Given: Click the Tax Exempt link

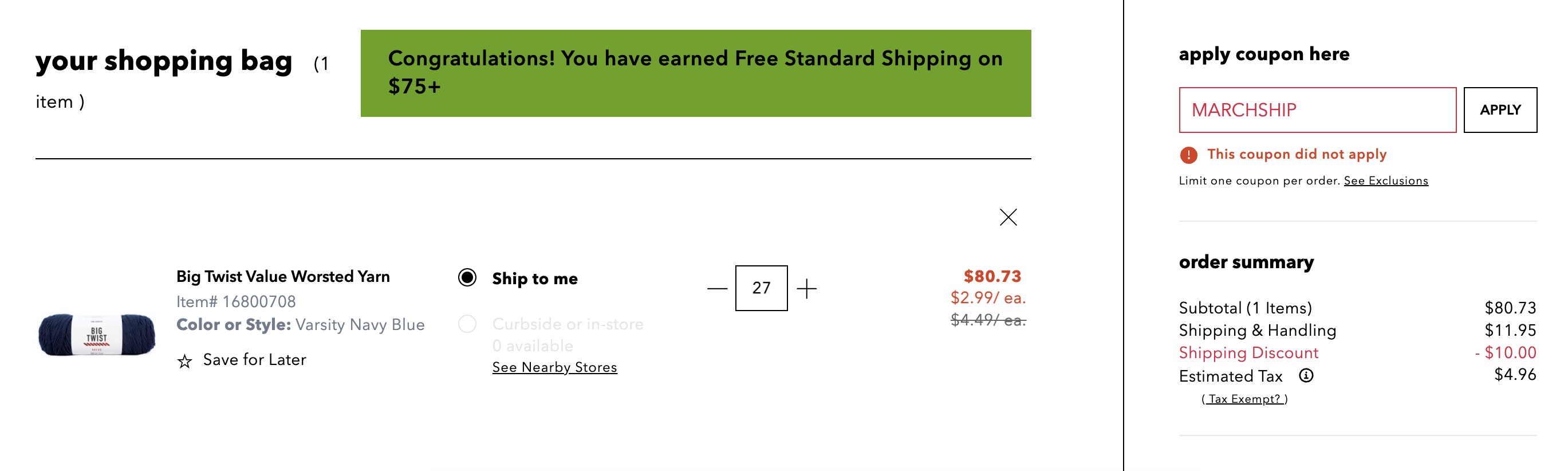Looking at the screenshot, I should [x=1243, y=399].
